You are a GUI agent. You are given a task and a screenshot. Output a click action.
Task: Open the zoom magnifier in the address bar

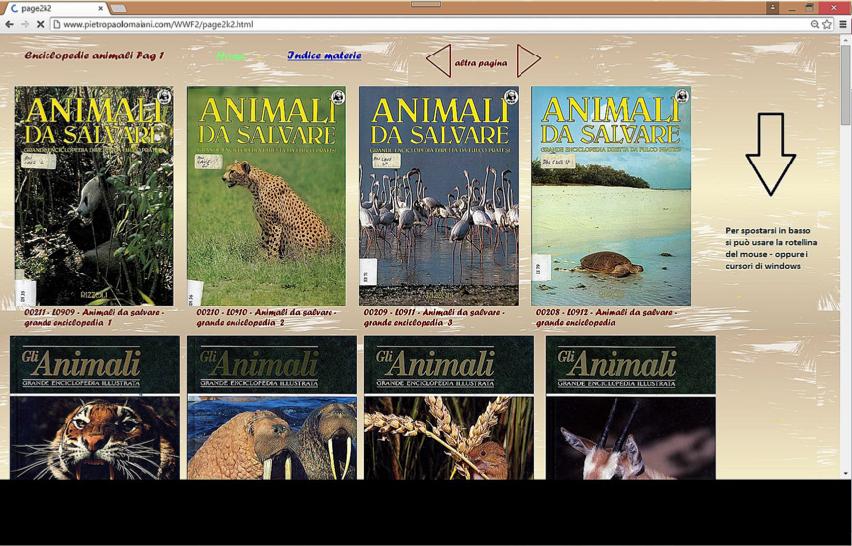click(815, 24)
